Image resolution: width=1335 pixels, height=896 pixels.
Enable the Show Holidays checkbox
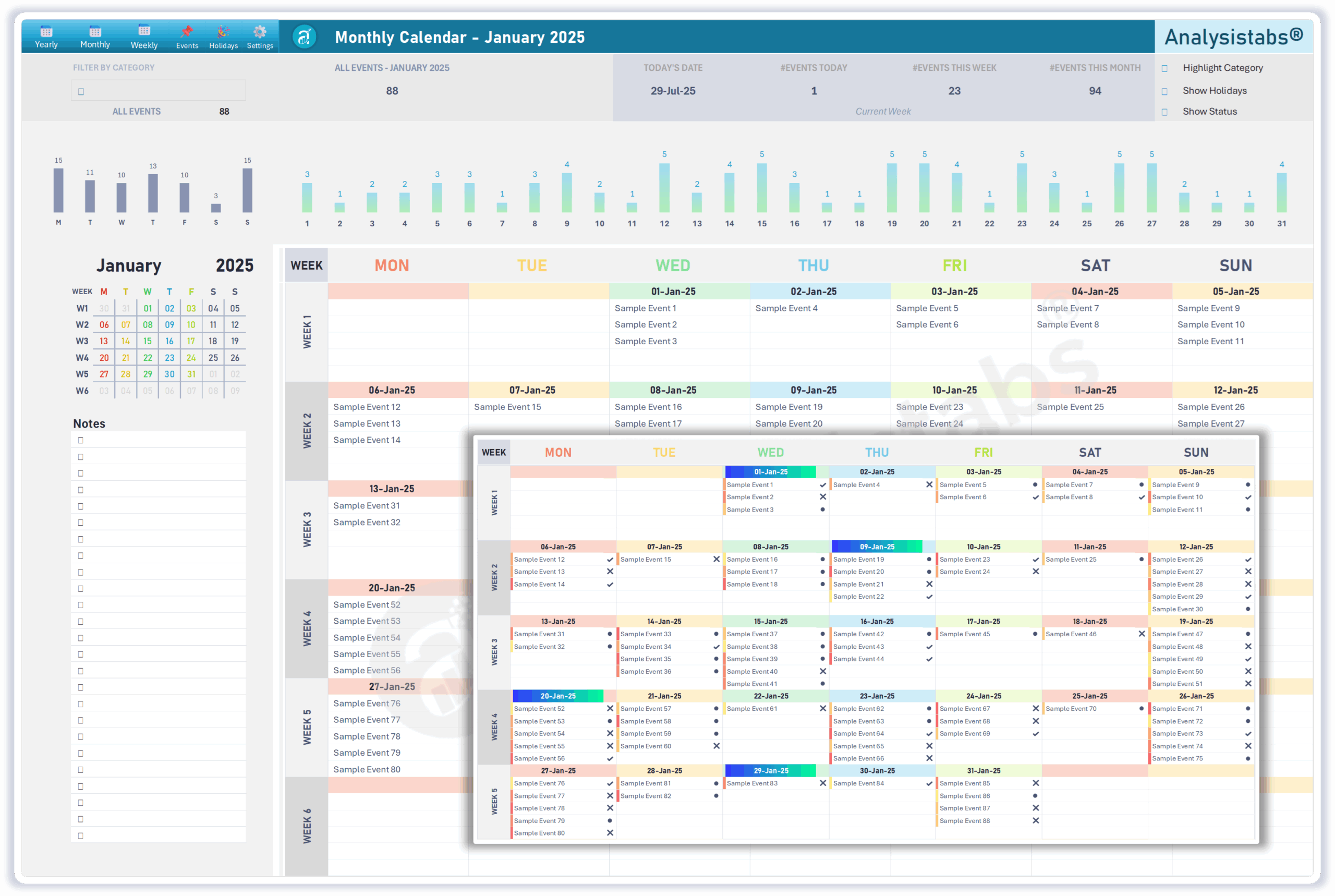(x=1166, y=90)
